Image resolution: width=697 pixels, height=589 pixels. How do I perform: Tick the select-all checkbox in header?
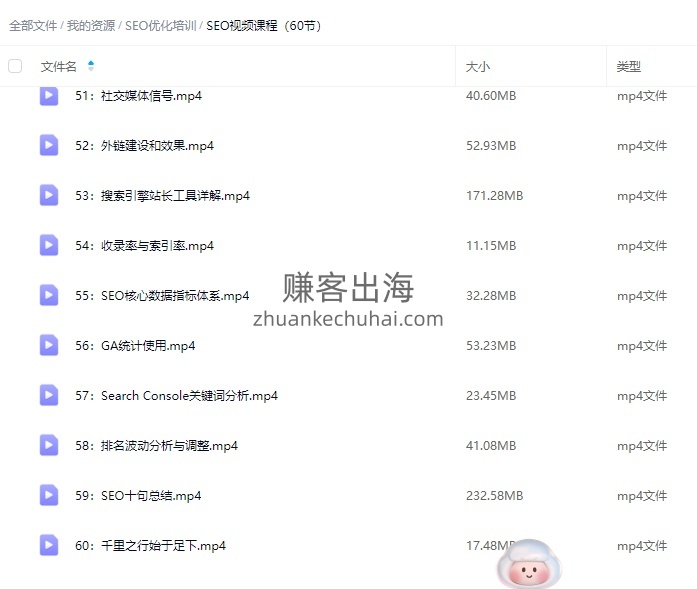[15, 67]
